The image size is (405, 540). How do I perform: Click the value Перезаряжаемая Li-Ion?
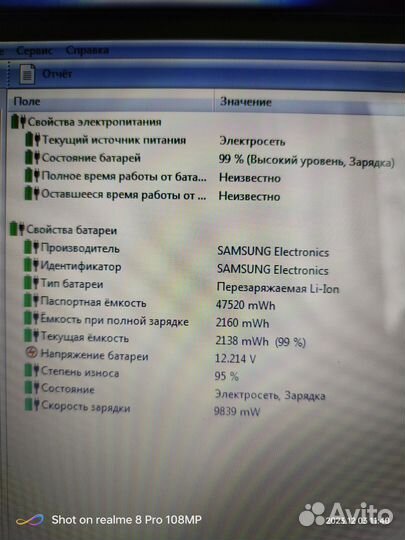click(278, 288)
